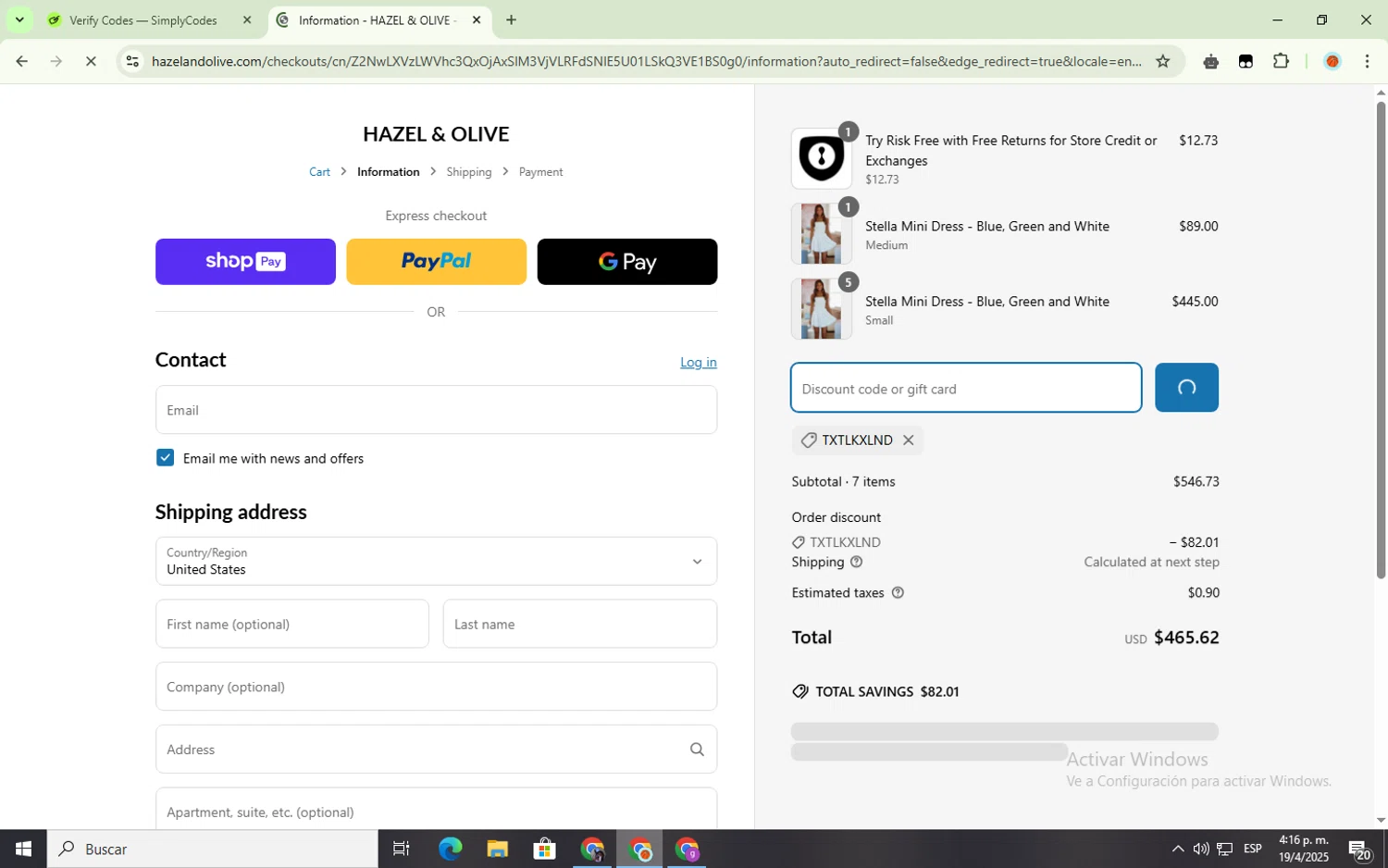Uncheck Email me with news and offers

pos(165,457)
